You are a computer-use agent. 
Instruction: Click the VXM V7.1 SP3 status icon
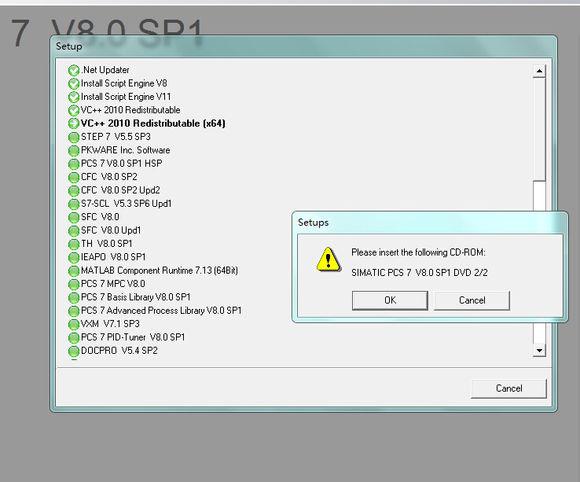point(74,324)
